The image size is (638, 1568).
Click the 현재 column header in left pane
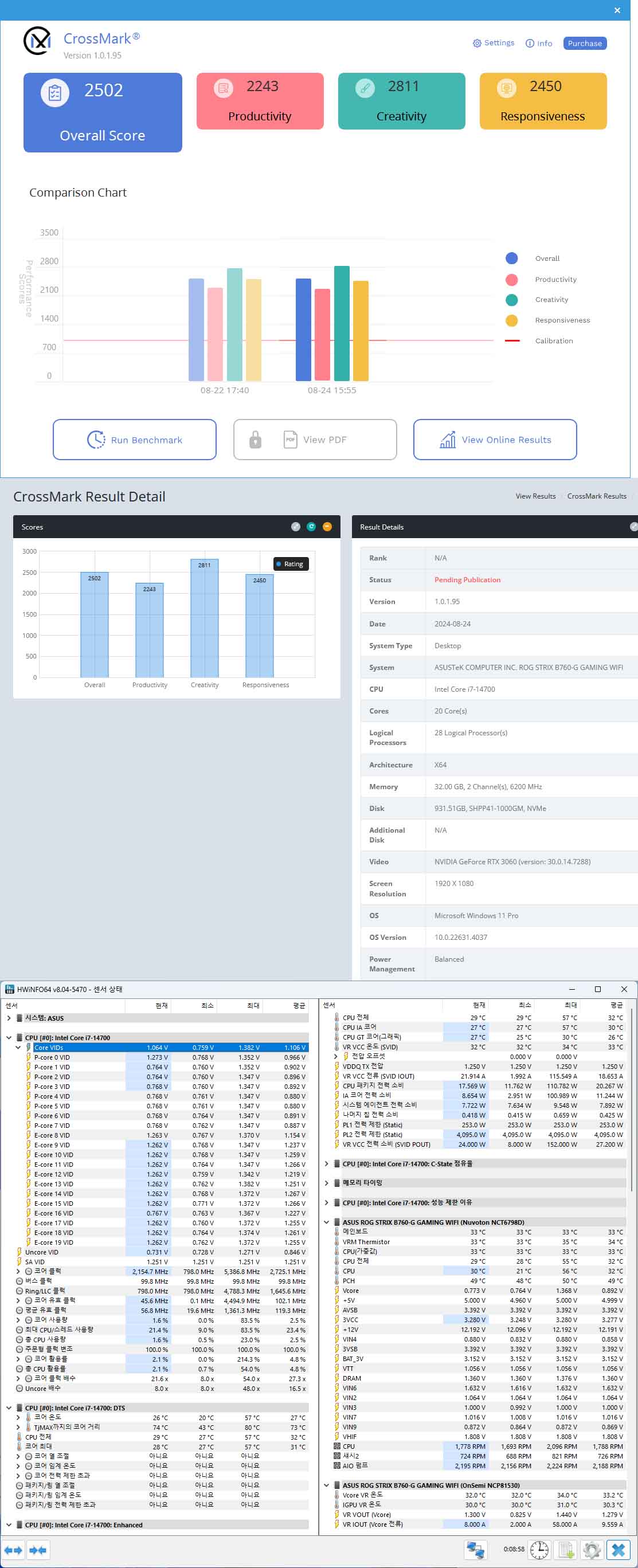click(x=148, y=1005)
